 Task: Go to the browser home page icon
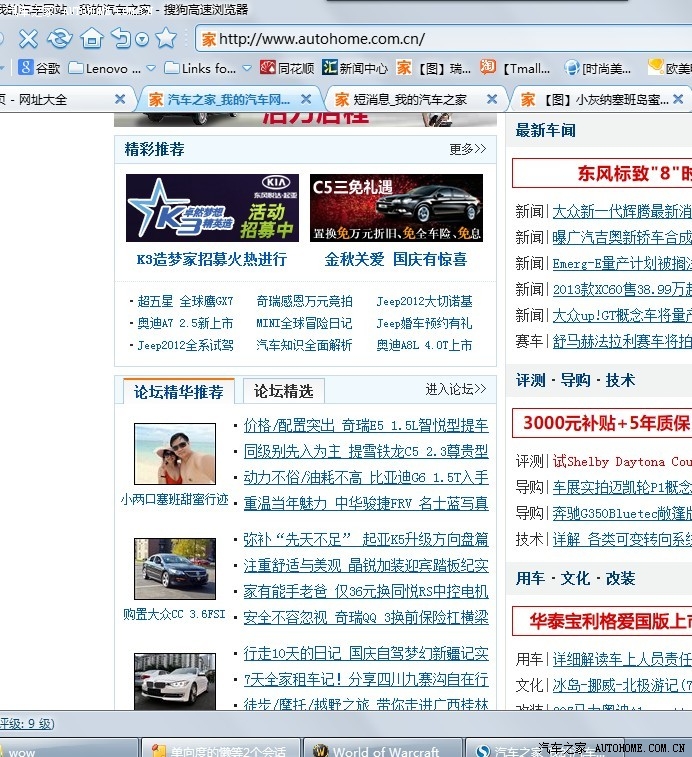[92, 38]
